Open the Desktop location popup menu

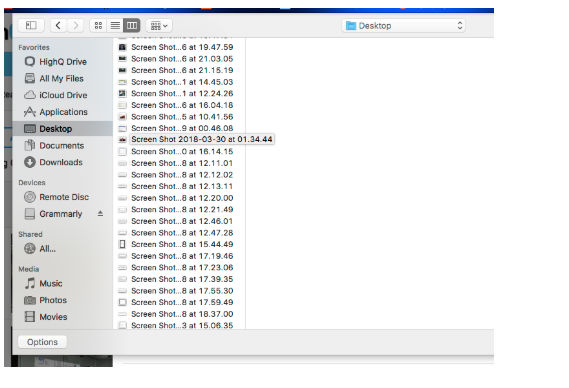(x=404, y=26)
